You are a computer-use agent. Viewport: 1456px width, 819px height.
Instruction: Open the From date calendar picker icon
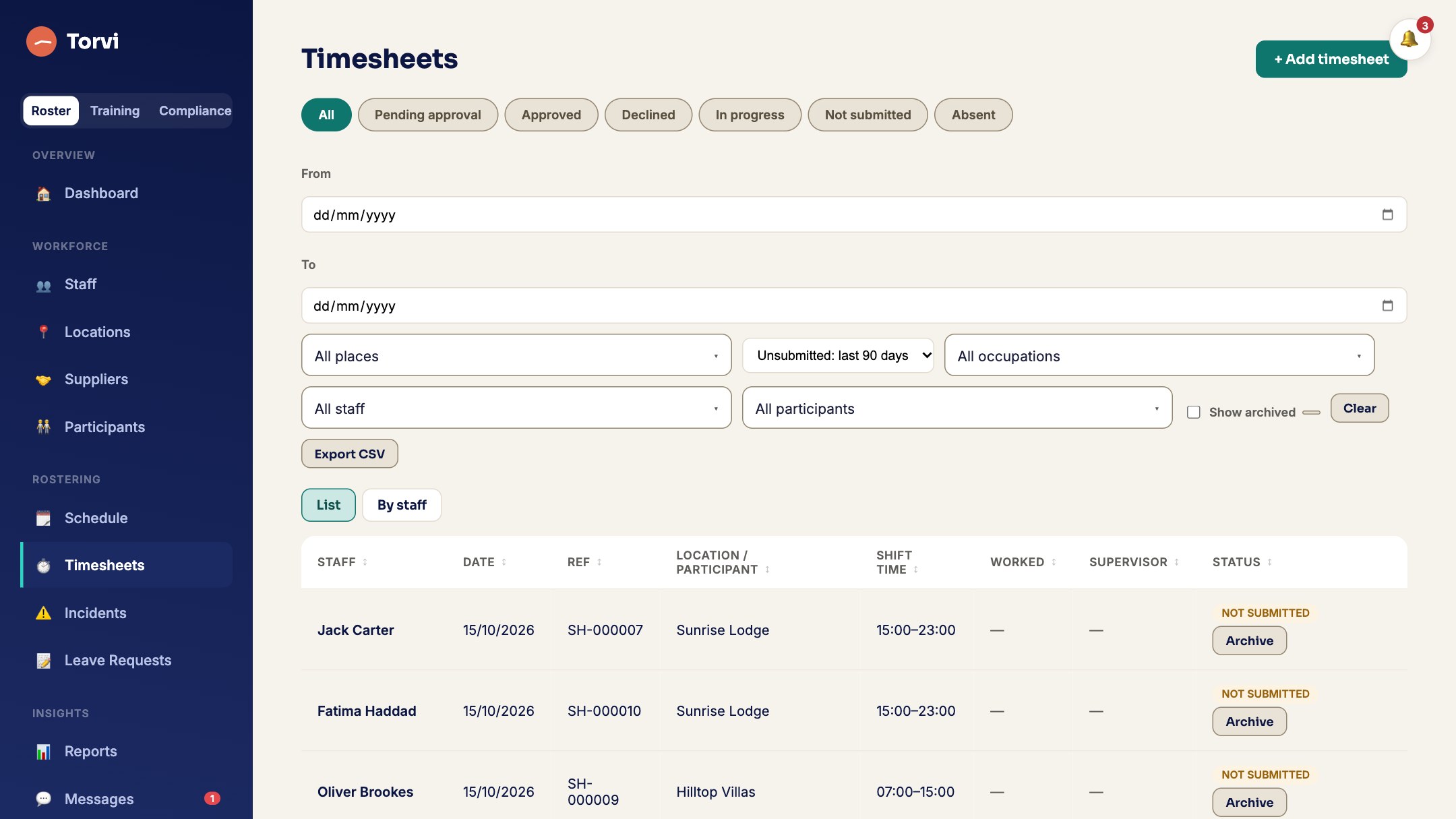click(x=1387, y=214)
